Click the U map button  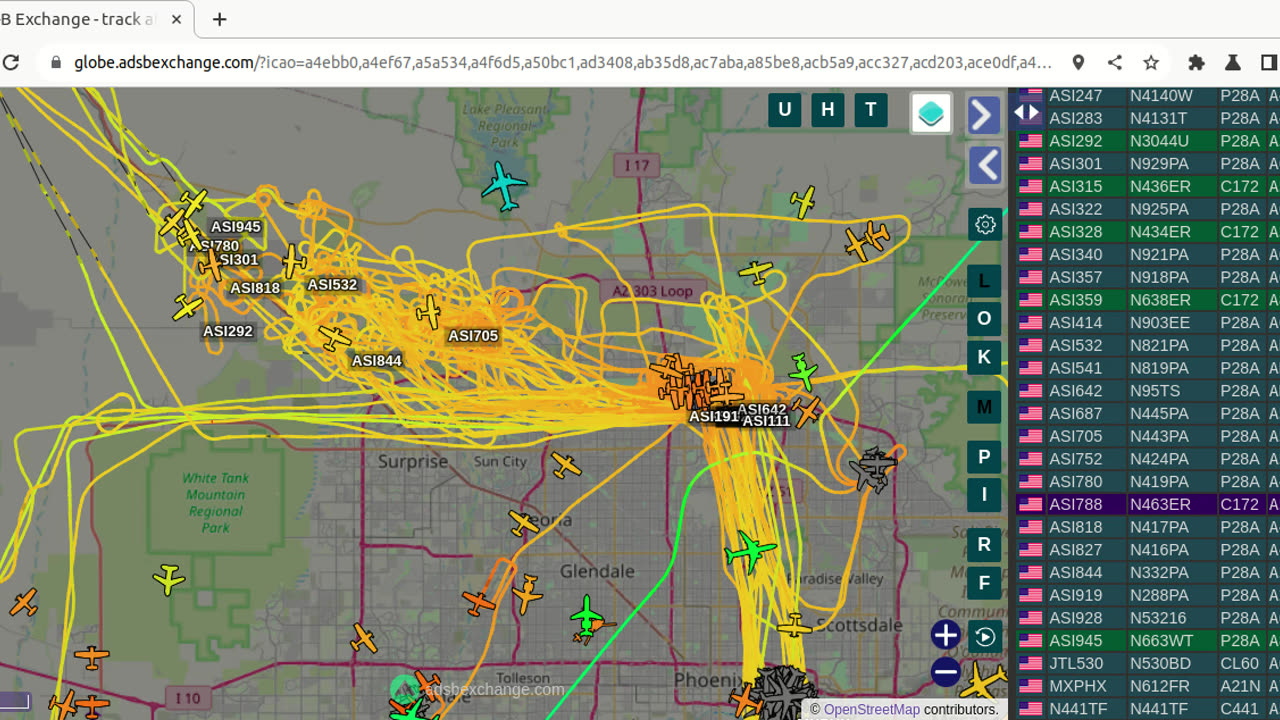tap(785, 110)
